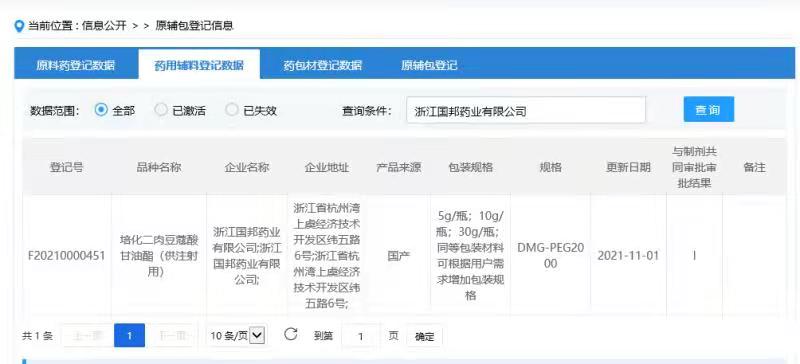Click the DMG-PEG2000 specification cell

(x=550, y=255)
